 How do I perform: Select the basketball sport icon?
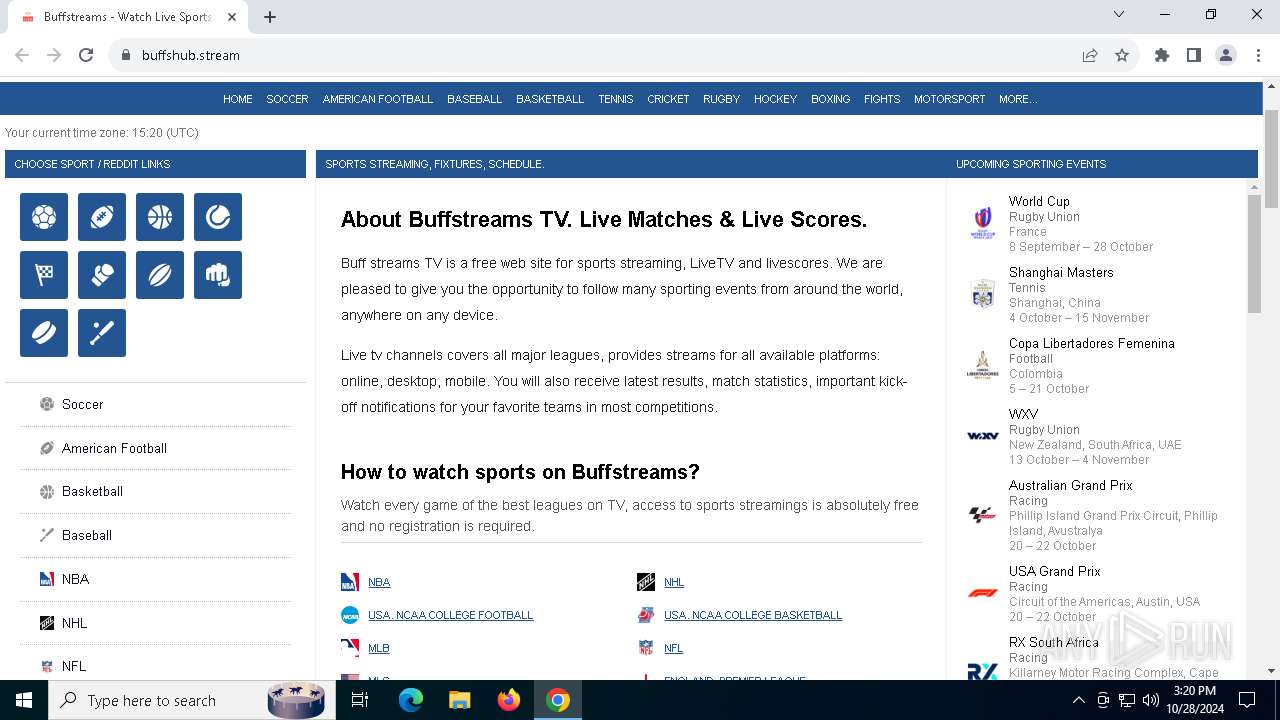point(160,217)
